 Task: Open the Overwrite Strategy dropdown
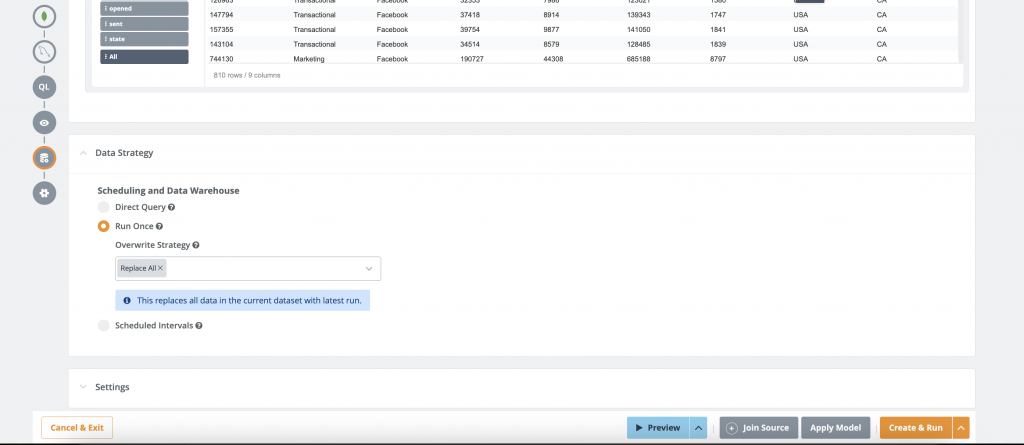pyautogui.click(x=248, y=269)
